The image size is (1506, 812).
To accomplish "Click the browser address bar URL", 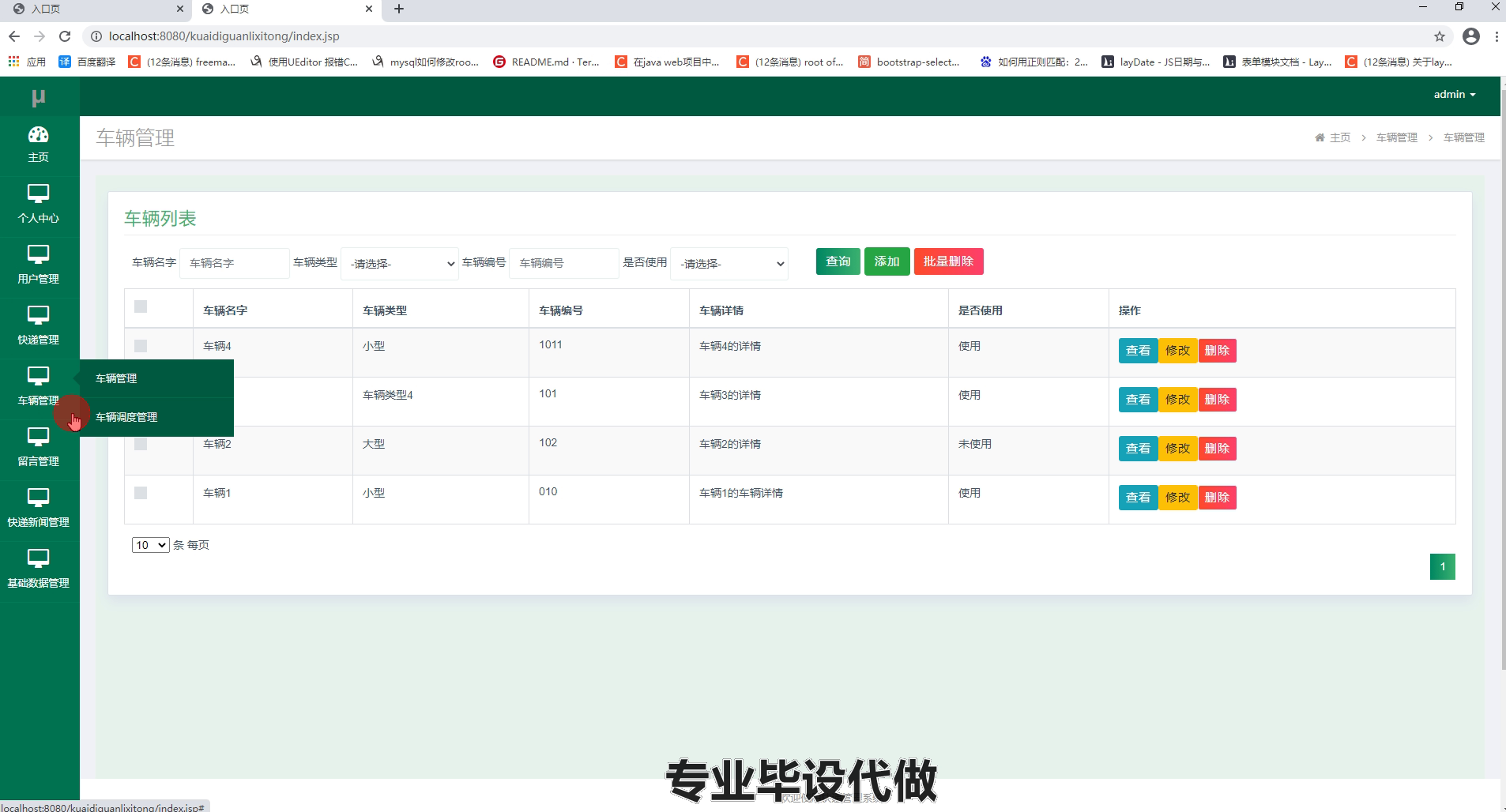I will [x=224, y=36].
